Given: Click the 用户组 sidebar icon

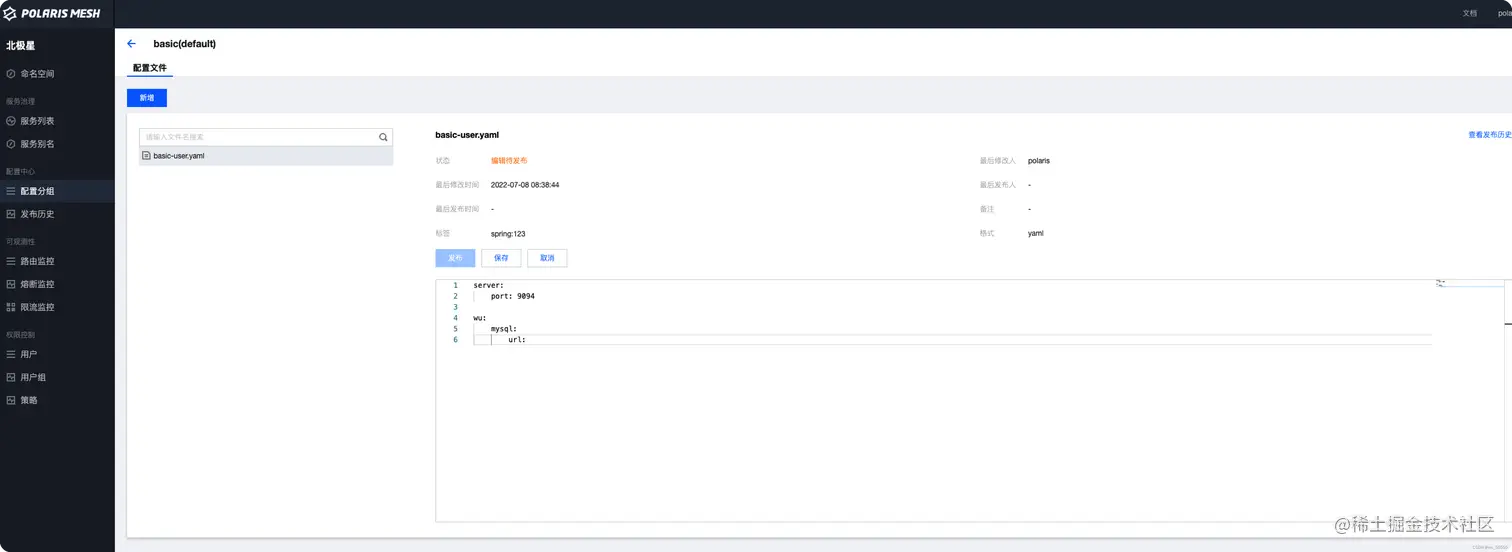Looking at the screenshot, I should point(11,377).
